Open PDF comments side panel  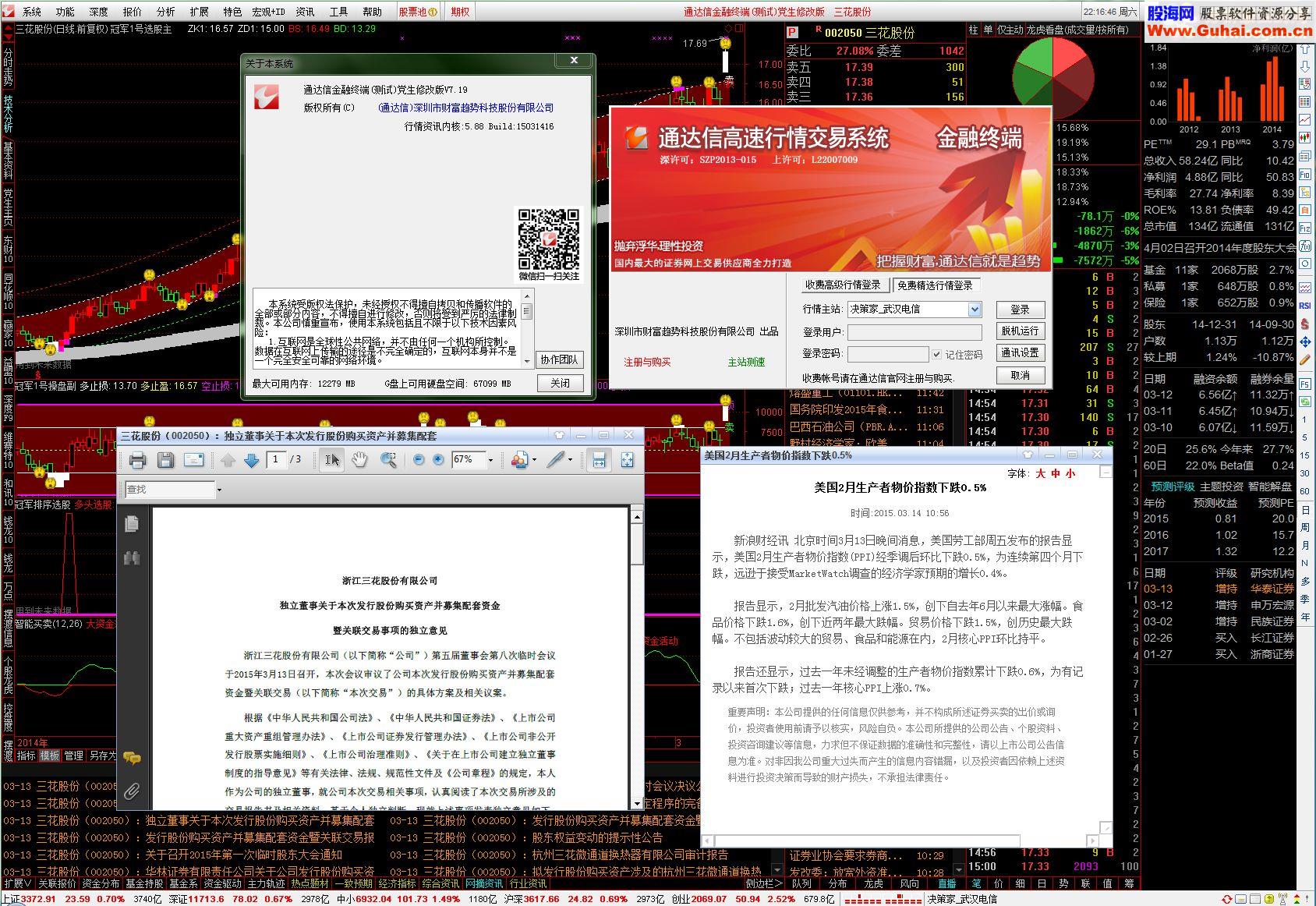pos(132,758)
